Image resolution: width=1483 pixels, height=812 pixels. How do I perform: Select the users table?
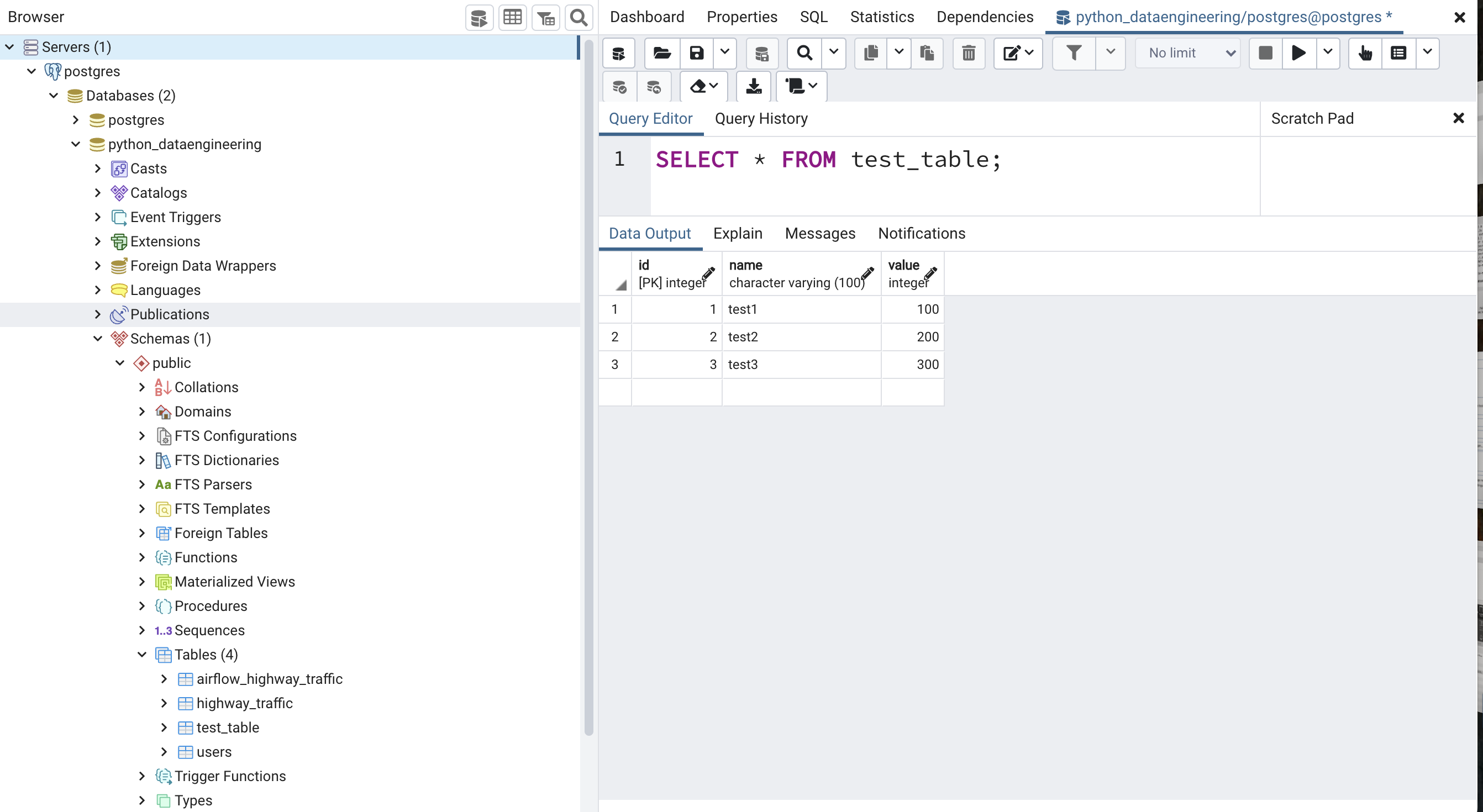(214, 752)
